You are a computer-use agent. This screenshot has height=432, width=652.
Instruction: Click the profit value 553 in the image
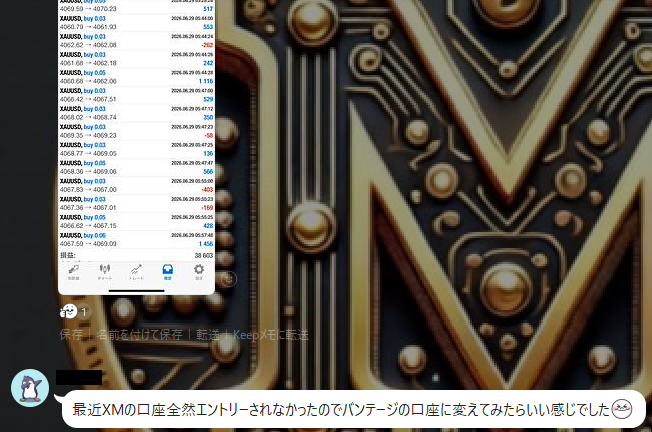pos(208,27)
